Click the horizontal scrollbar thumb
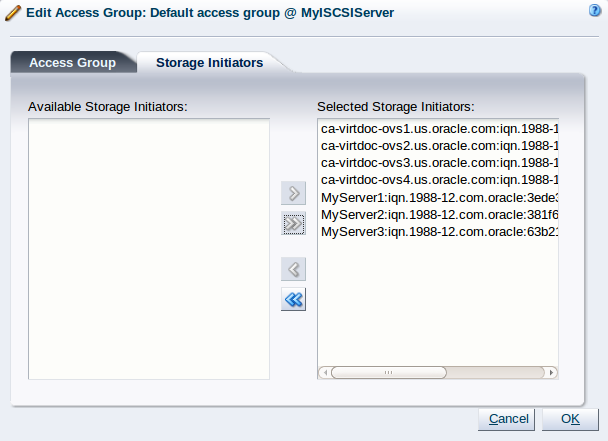608x441 pixels. pos(389,372)
